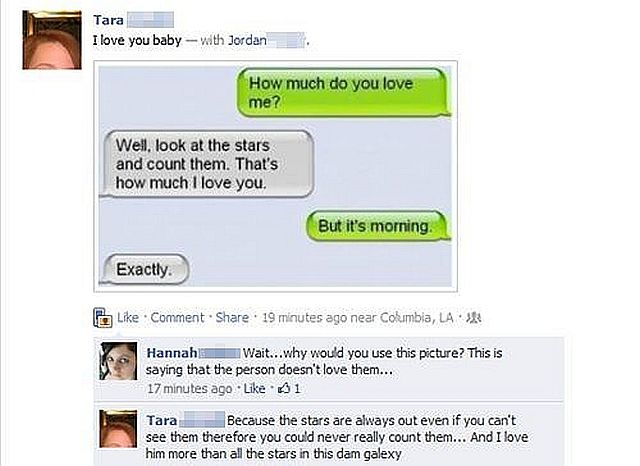Open Tara's profile picture at the top of the post
This screenshot has height=466, width=640.
click(52, 40)
